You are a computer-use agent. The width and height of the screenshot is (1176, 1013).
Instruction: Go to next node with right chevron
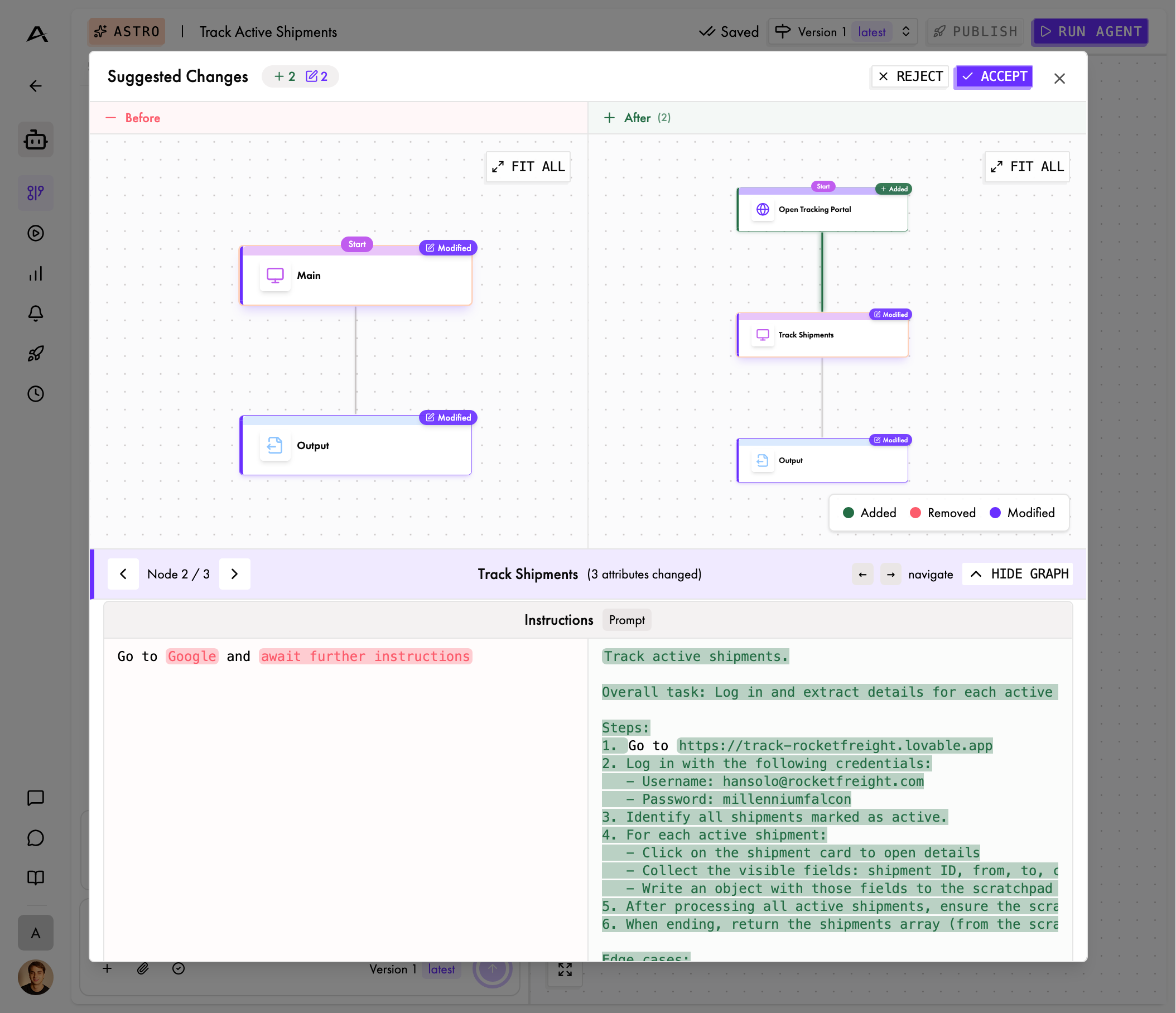pos(234,574)
